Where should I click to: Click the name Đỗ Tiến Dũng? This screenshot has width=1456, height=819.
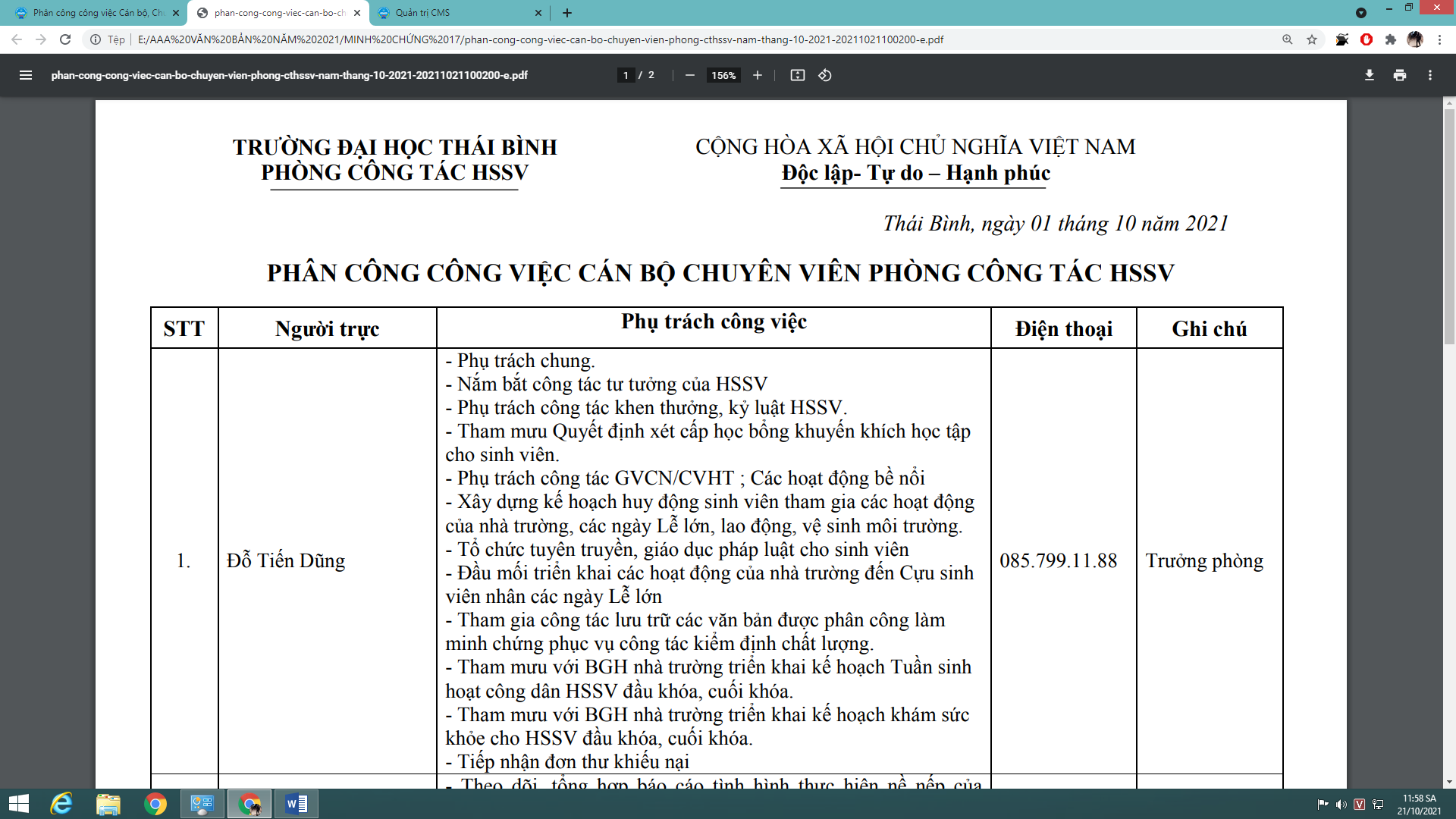click(x=286, y=560)
